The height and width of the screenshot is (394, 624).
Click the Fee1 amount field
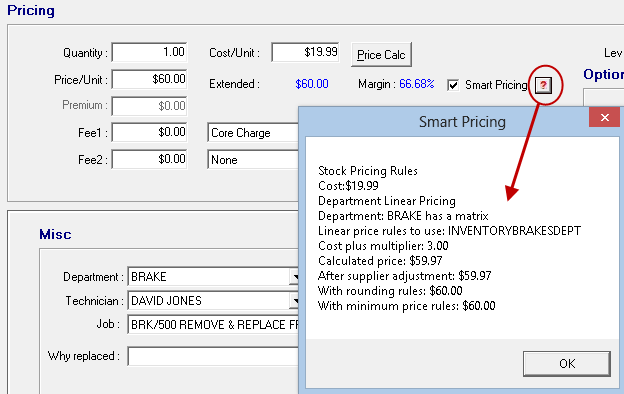point(149,132)
